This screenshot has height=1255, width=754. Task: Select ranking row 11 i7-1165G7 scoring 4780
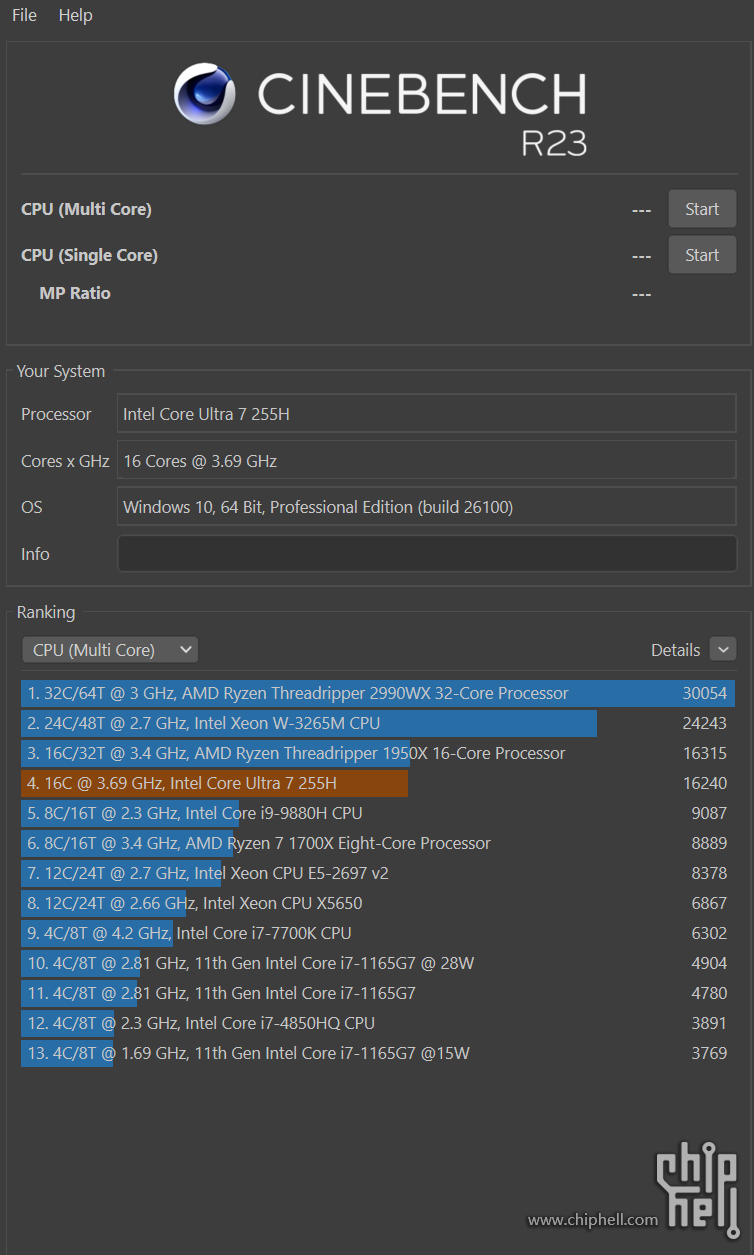click(x=378, y=993)
